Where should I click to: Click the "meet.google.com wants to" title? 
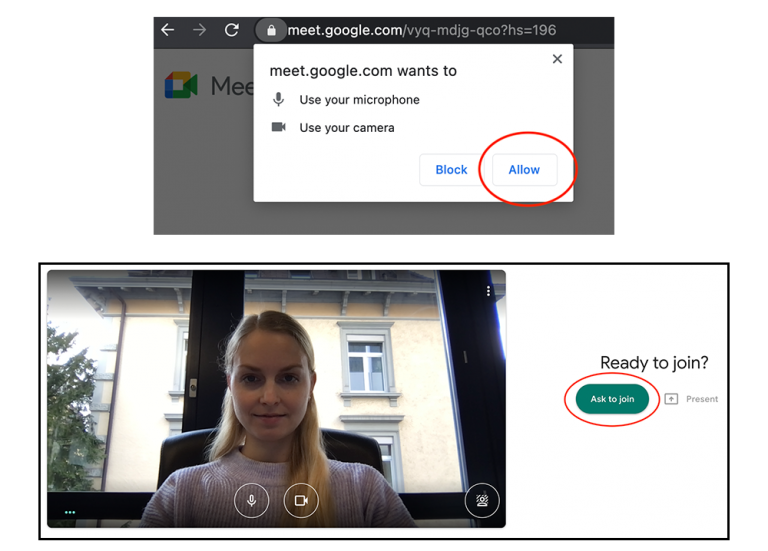pyautogui.click(x=363, y=71)
